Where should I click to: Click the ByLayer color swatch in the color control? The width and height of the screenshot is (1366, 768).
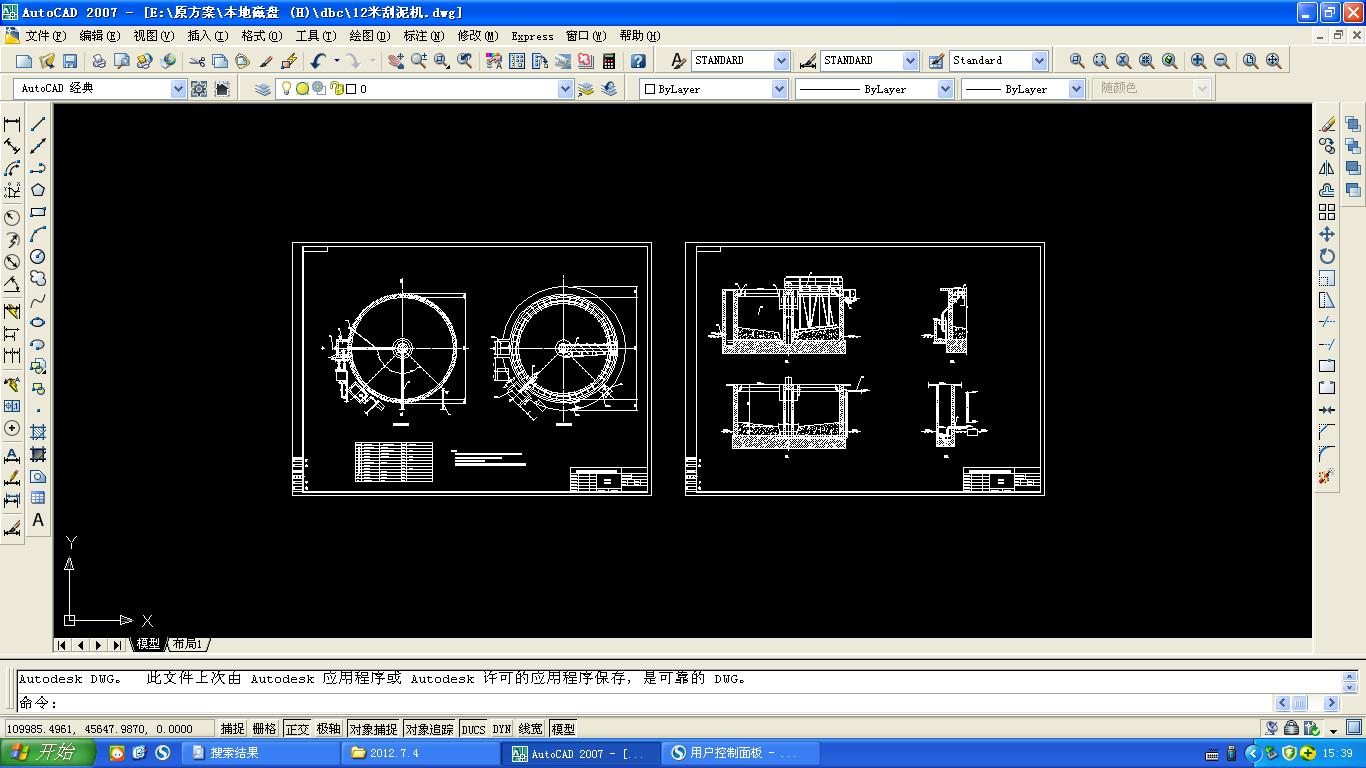(649, 89)
